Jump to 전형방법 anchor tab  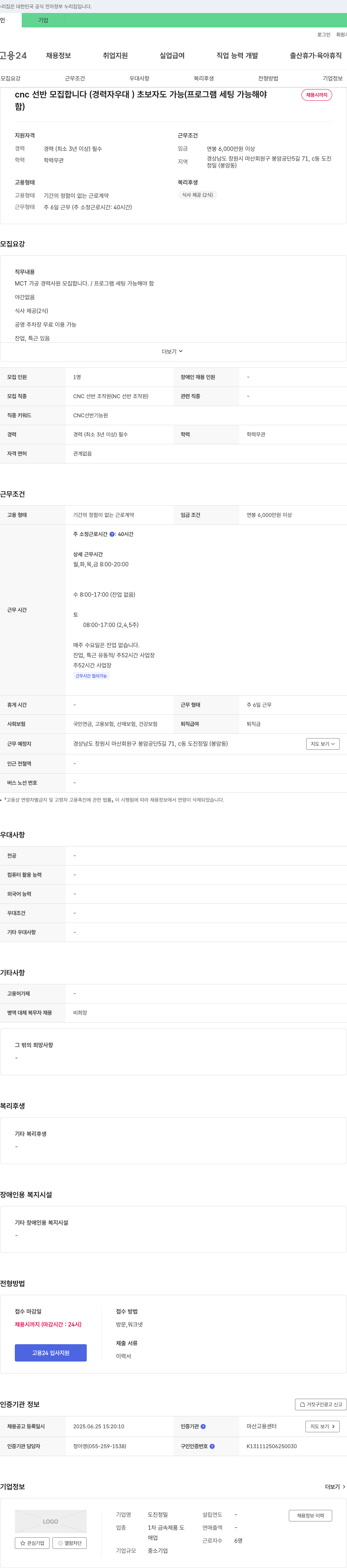[268, 79]
